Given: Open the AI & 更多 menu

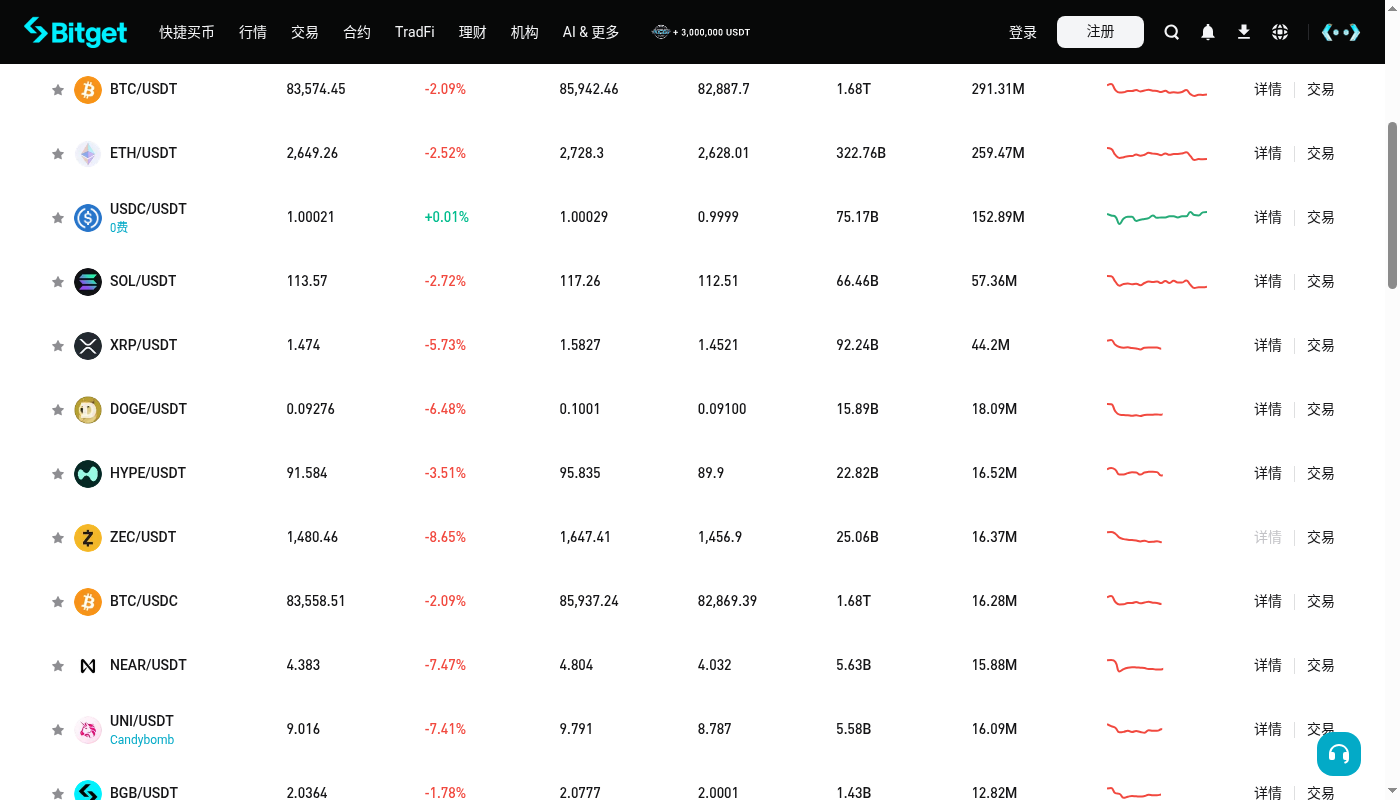Looking at the screenshot, I should [591, 32].
